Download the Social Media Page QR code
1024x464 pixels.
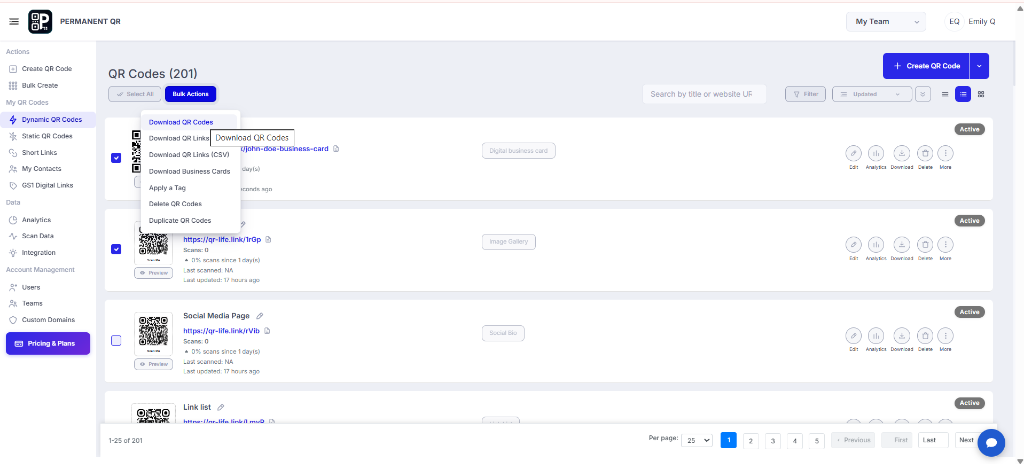[901, 335]
